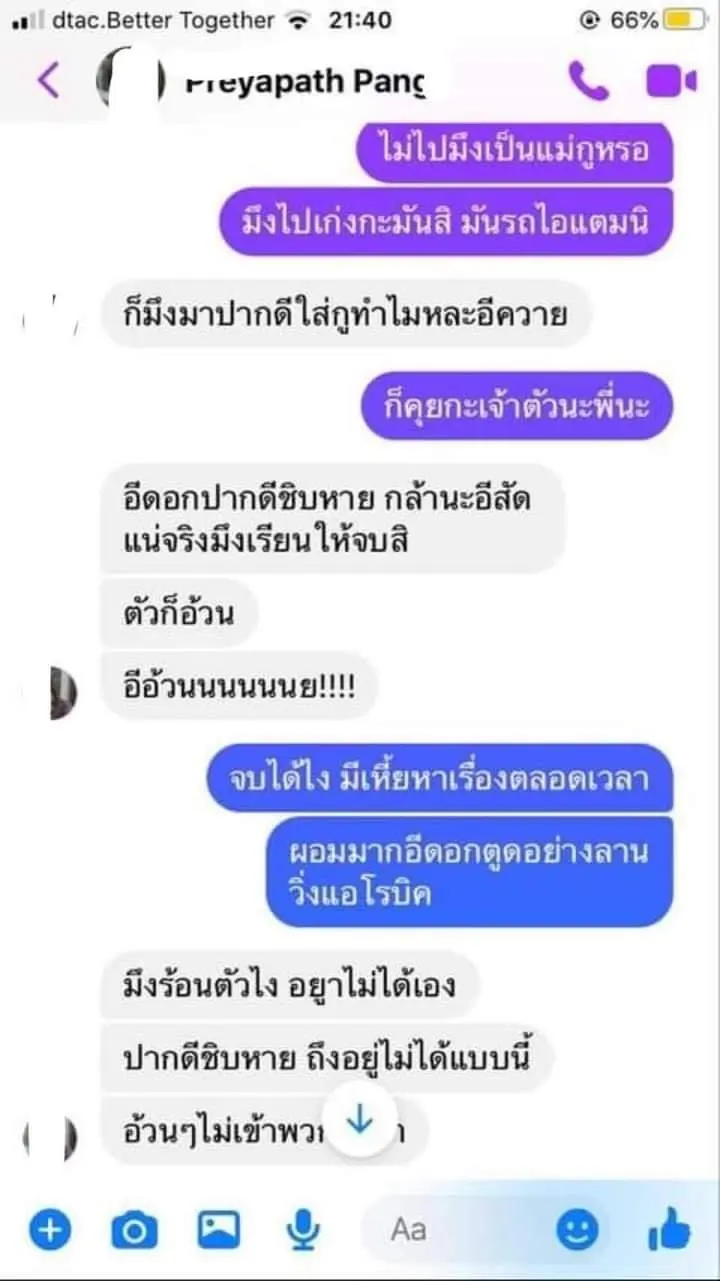The height and width of the screenshot is (1281, 720).
Task: Tap sender avatar beside อีอ้วน message
Action: pos(62,689)
